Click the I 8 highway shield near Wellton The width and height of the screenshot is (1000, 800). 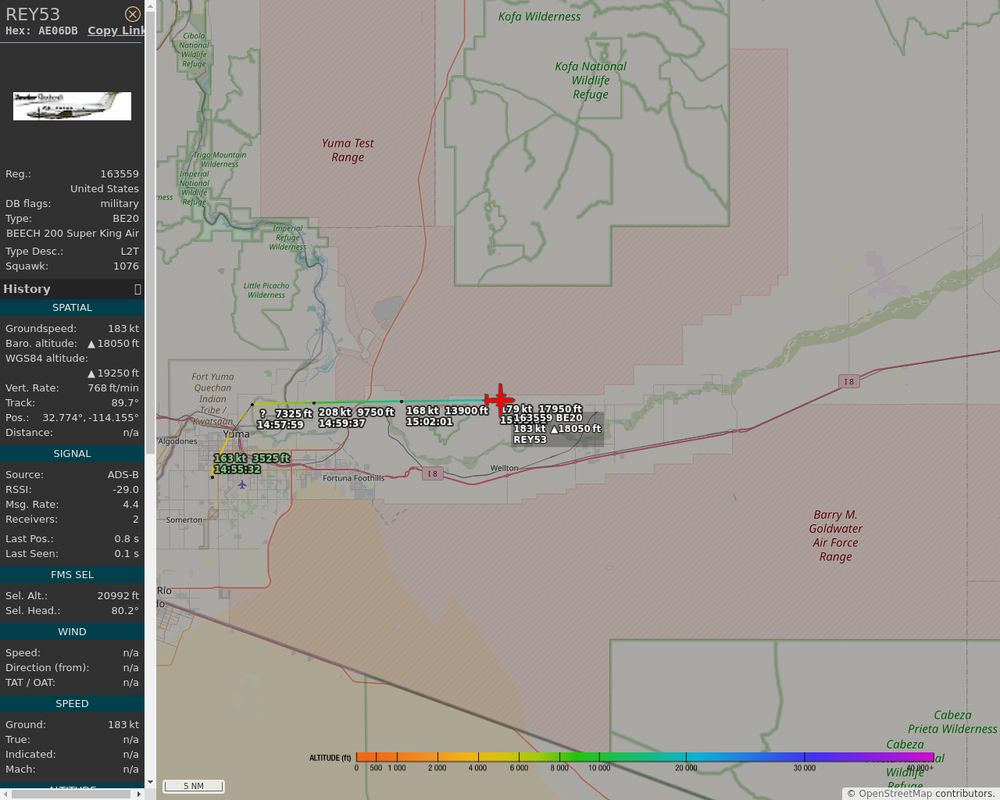pyautogui.click(x=433, y=473)
